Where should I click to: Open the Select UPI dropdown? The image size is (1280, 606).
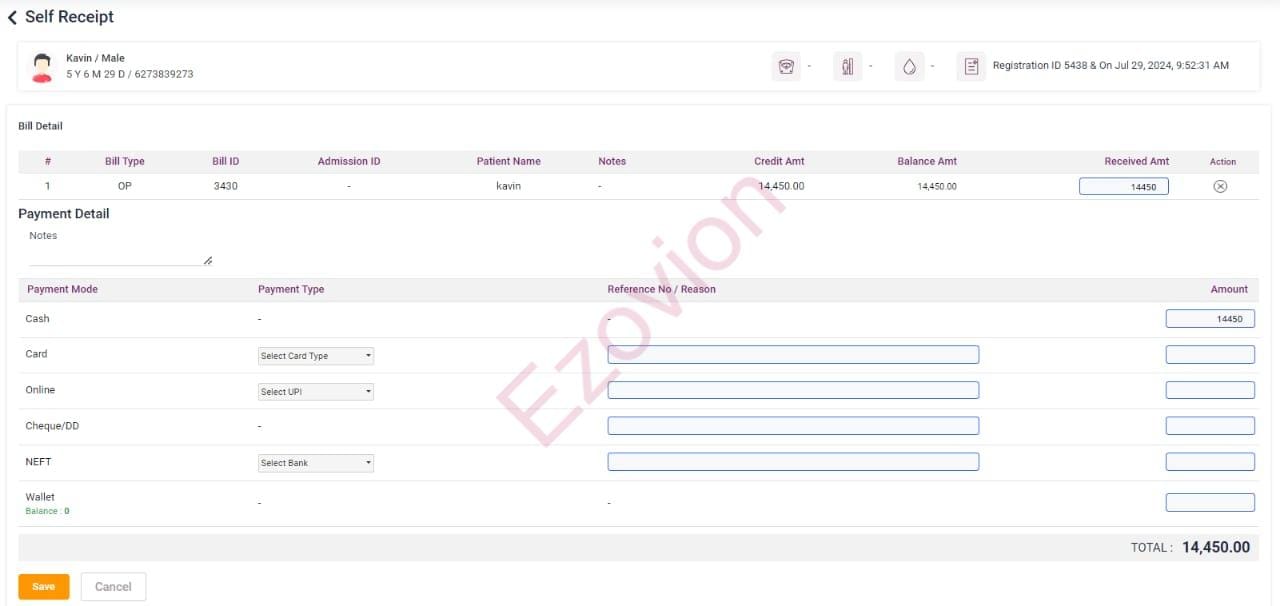tap(315, 392)
